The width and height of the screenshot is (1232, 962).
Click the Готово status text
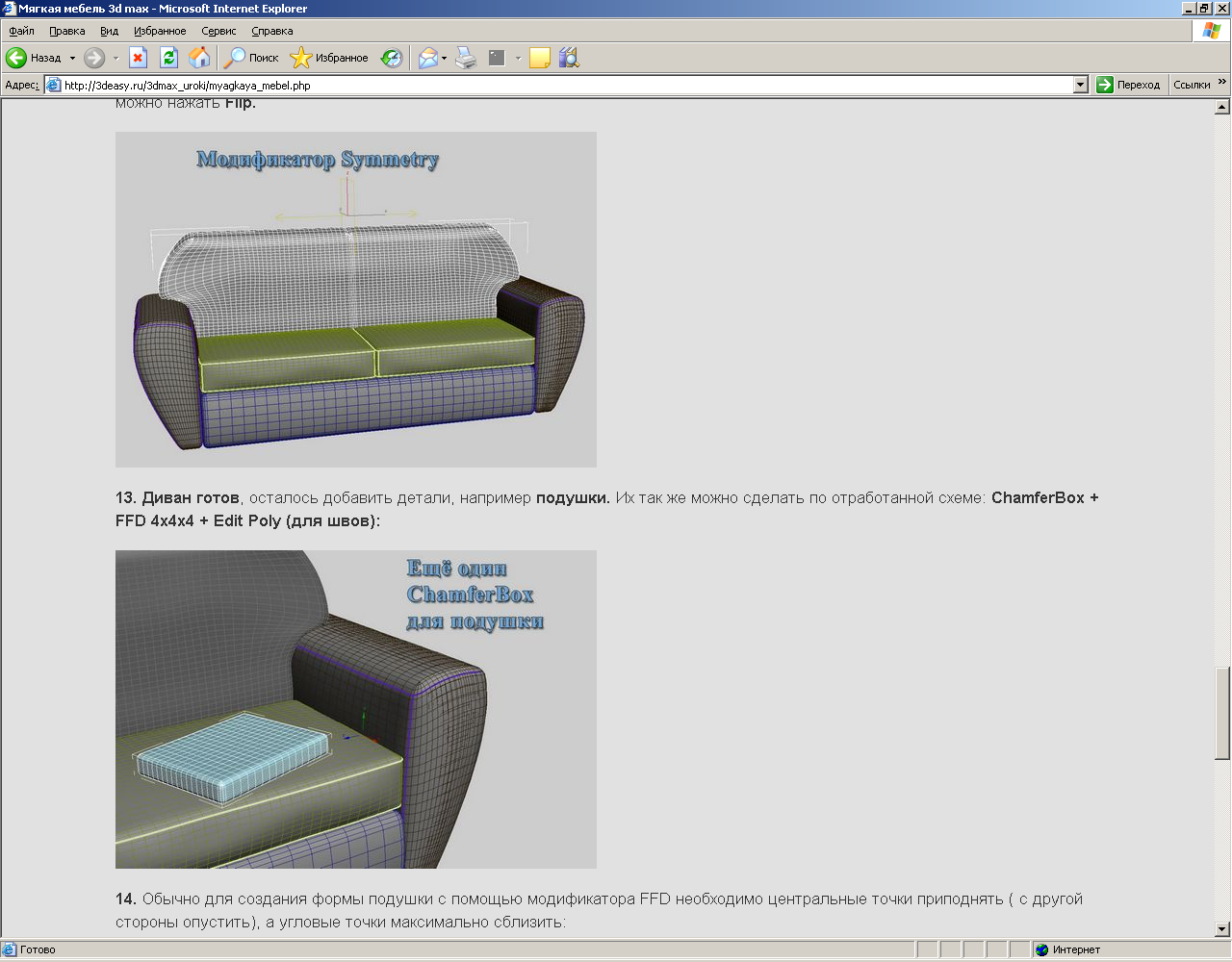pyautogui.click(x=38, y=949)
